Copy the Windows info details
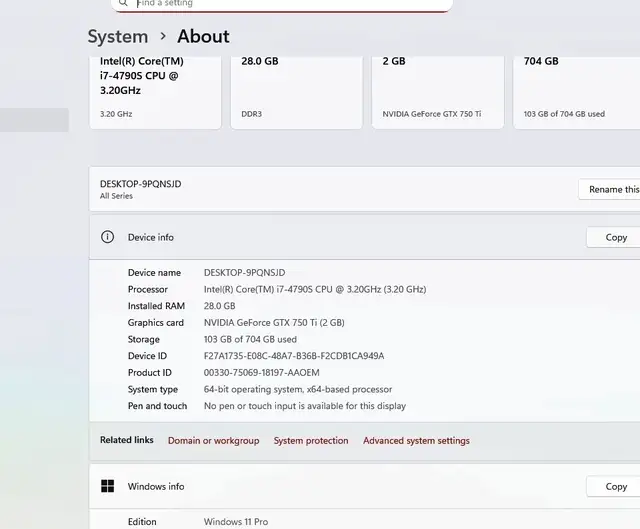 [x=613, y=487]
